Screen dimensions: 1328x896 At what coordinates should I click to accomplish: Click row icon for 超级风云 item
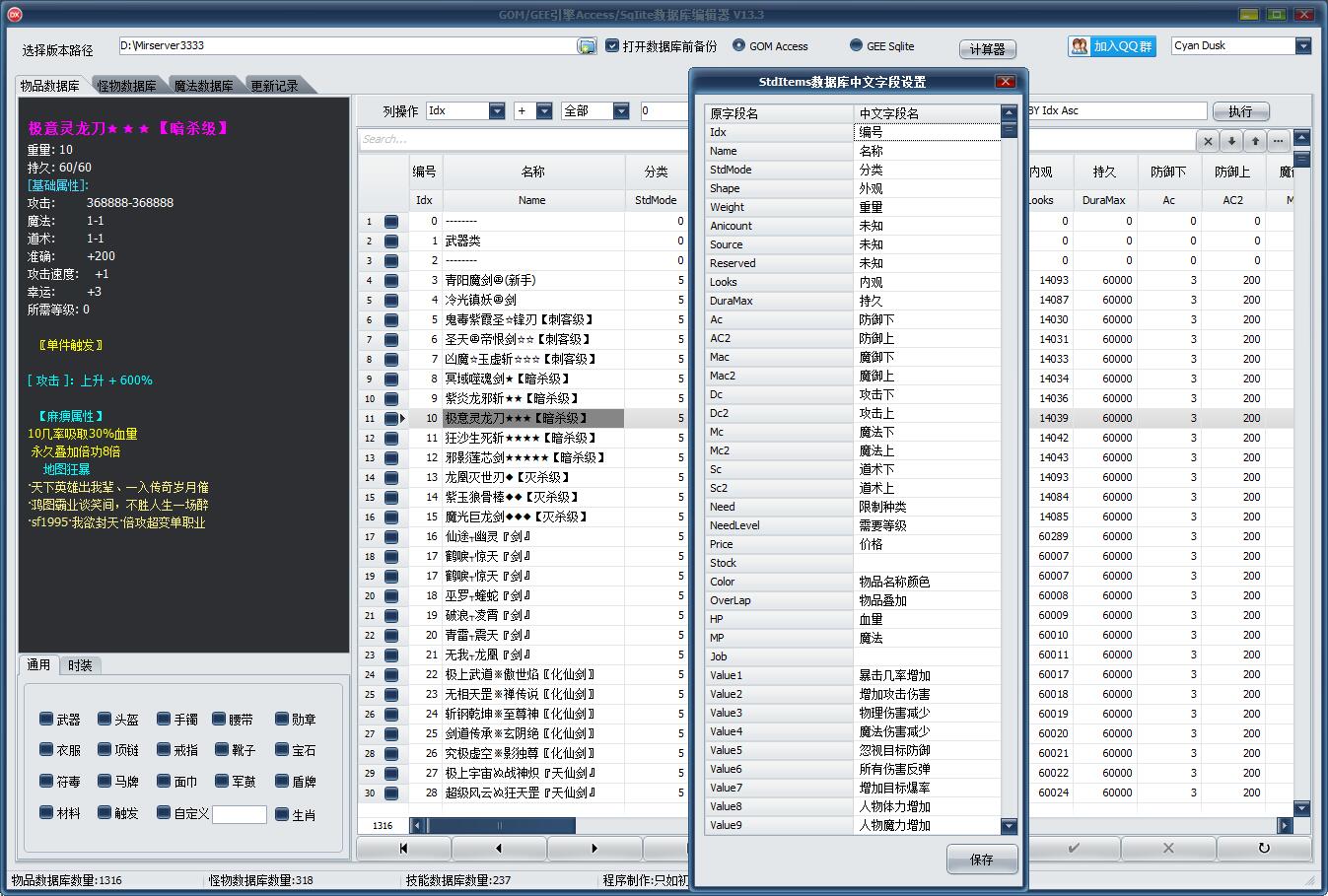391,793
